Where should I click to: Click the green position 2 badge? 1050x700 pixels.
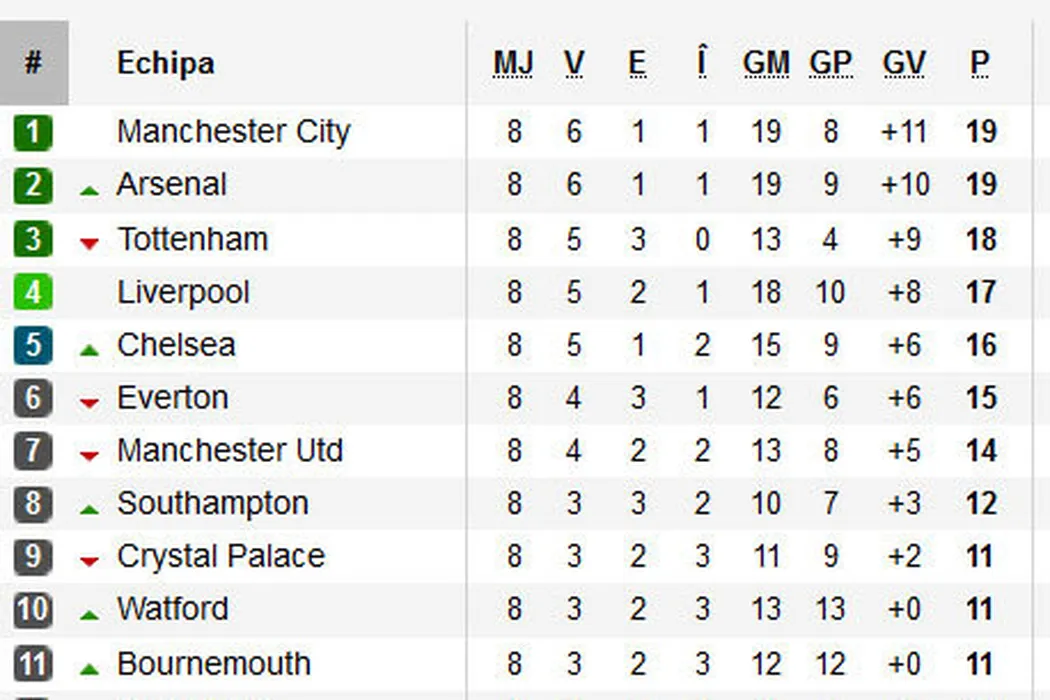point(33,185)
